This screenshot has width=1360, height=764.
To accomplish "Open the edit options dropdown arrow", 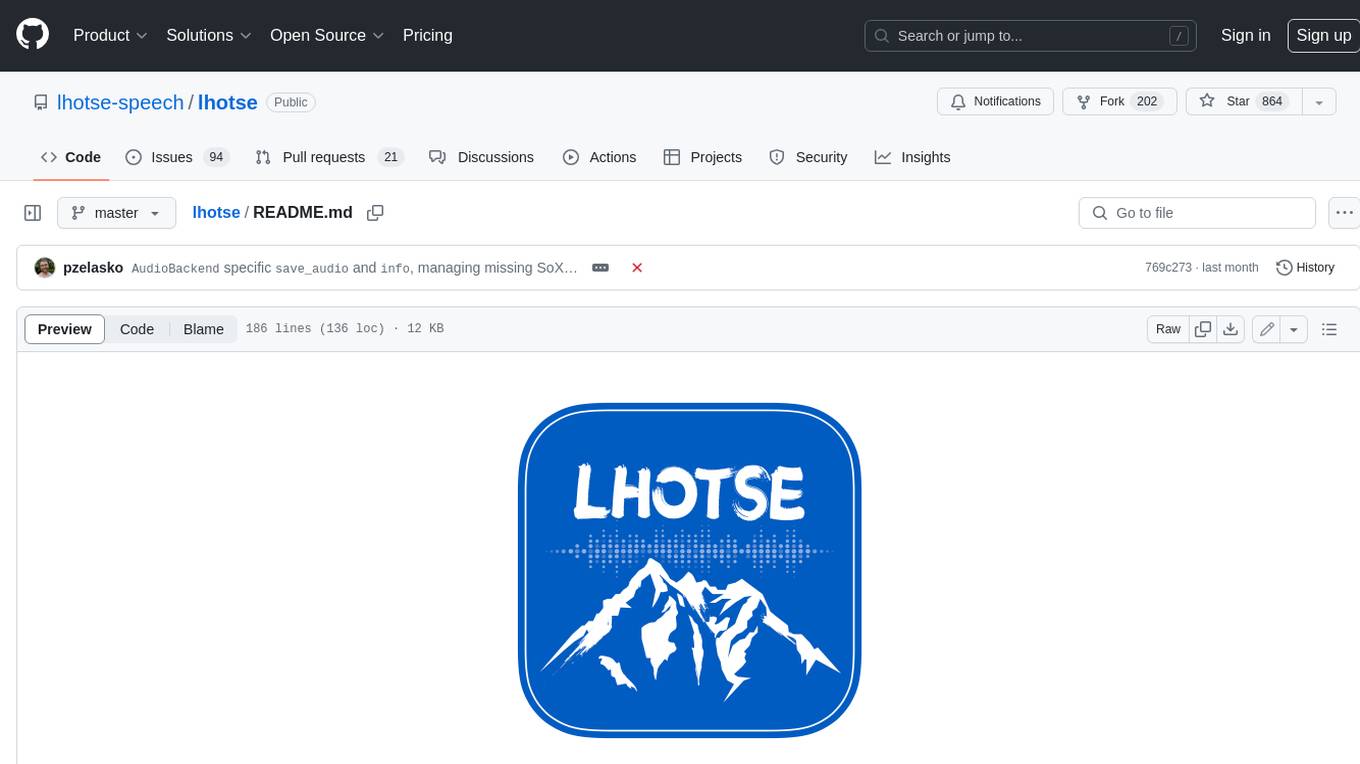I will pyautogui.click(x=1294, y=329).
